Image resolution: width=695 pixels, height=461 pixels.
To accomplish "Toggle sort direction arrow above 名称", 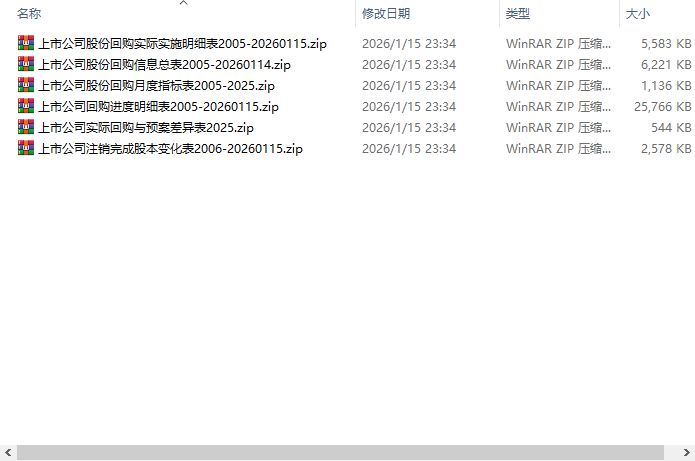I will (184, 3).
